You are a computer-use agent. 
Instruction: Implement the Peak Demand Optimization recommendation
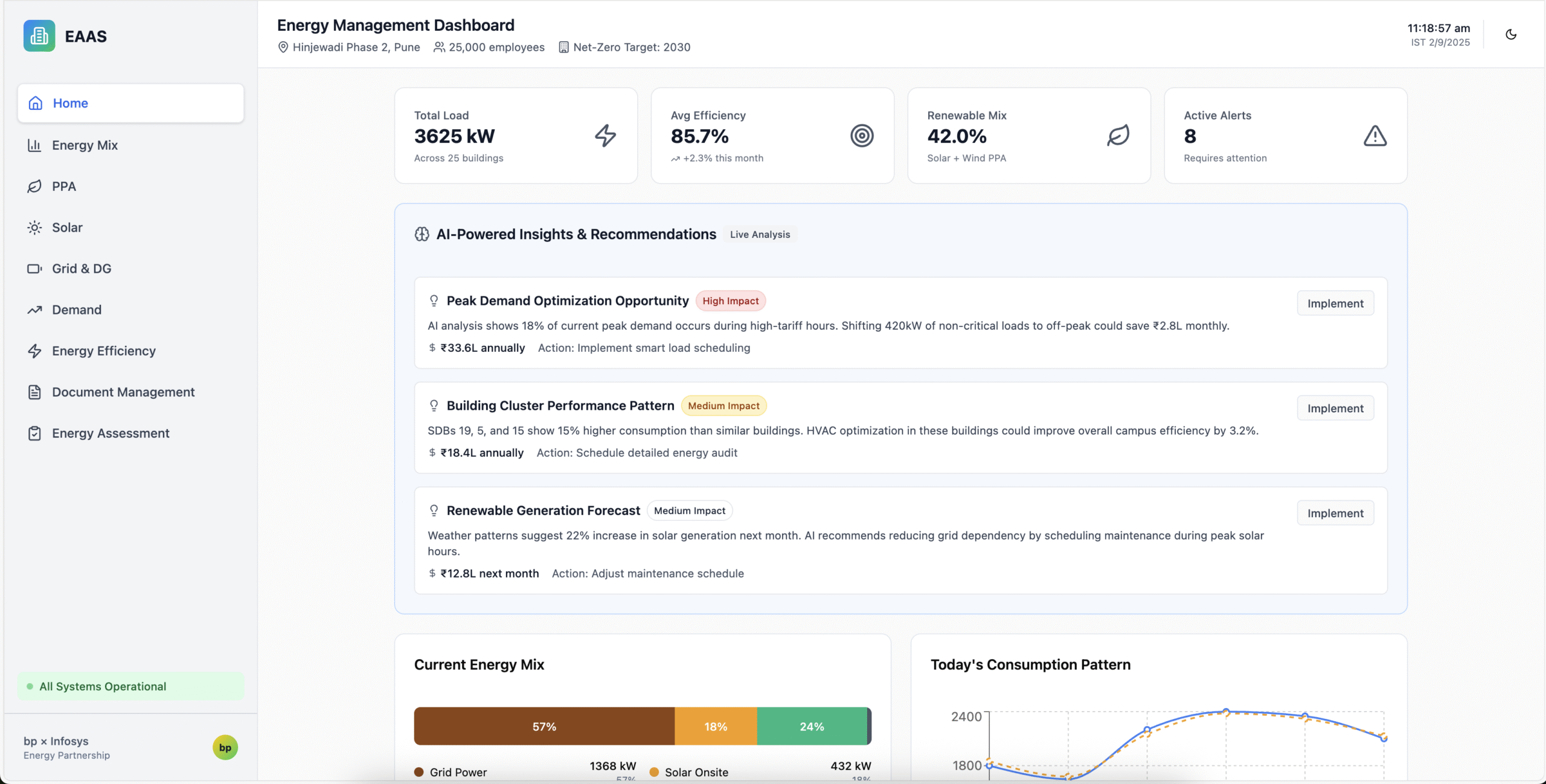(x=1335, y=304)
